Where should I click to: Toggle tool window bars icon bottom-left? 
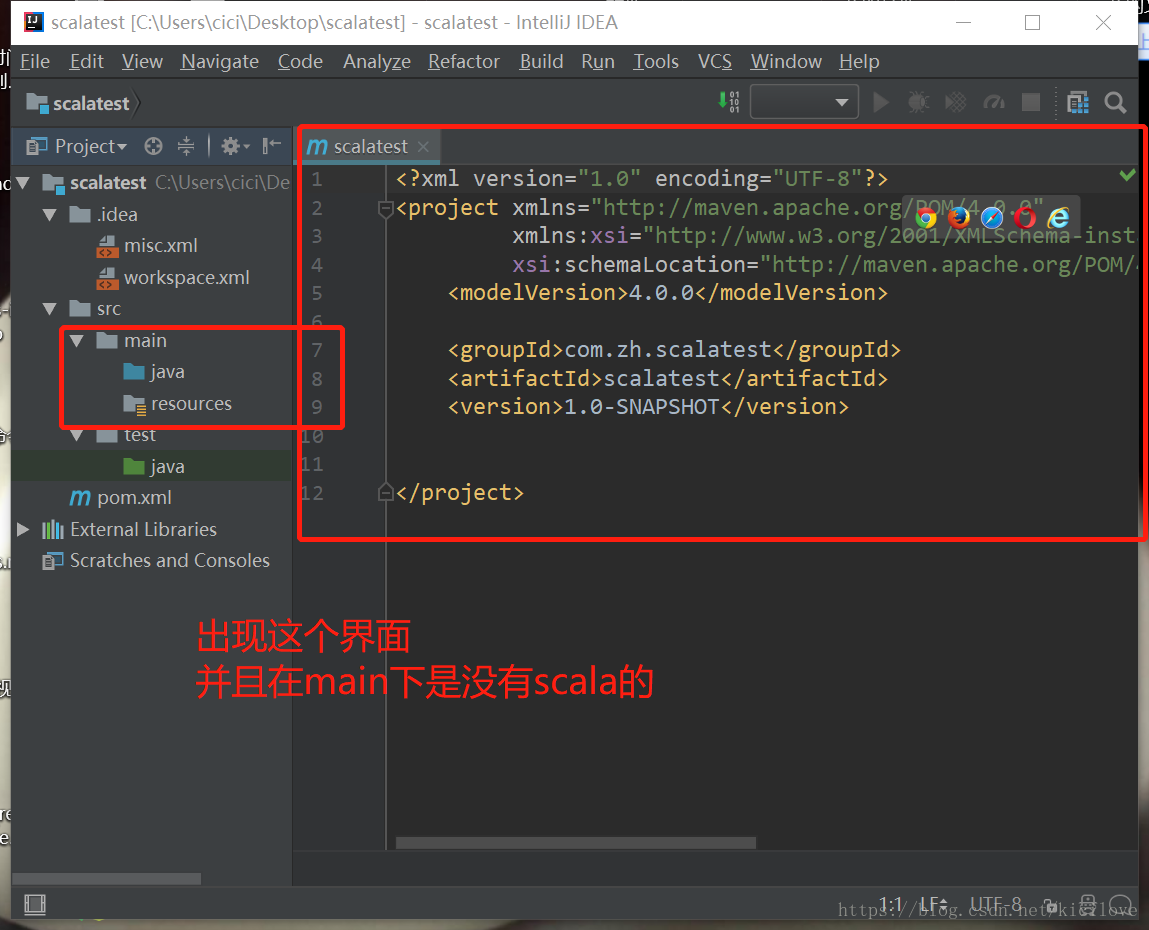coord(34,904)
